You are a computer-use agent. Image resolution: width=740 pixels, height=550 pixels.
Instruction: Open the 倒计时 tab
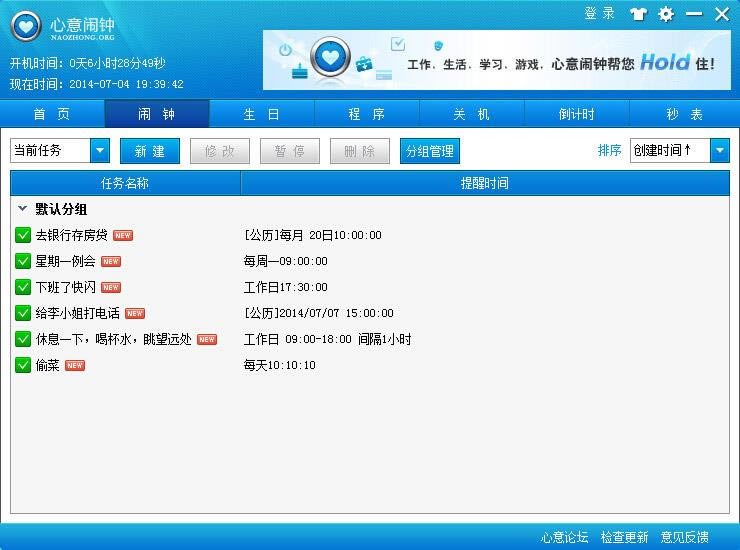pos(576,114)
